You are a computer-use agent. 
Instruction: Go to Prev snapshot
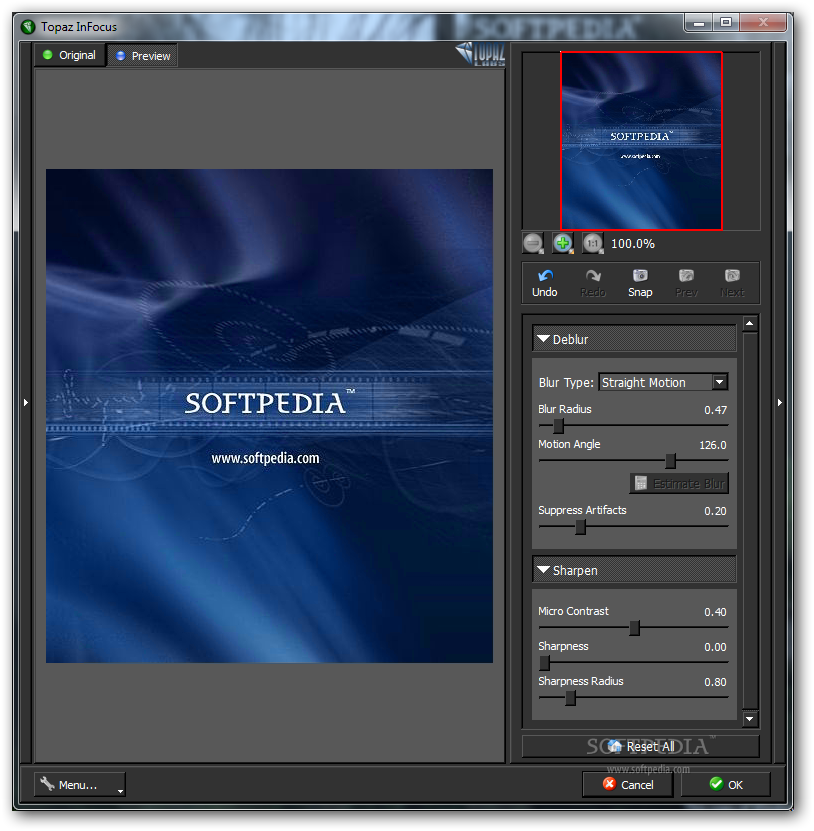click(686, 284)
